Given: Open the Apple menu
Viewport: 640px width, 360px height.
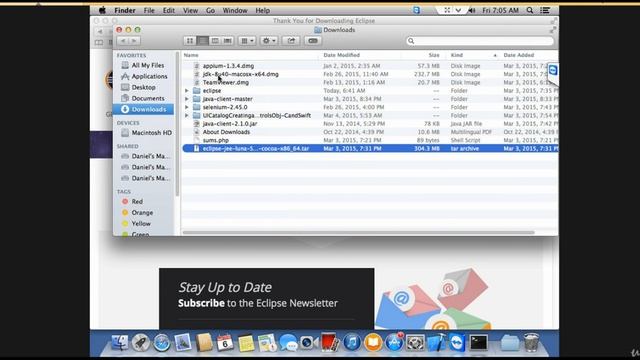Looking at the screenshot, I should (x=102, y=11).
